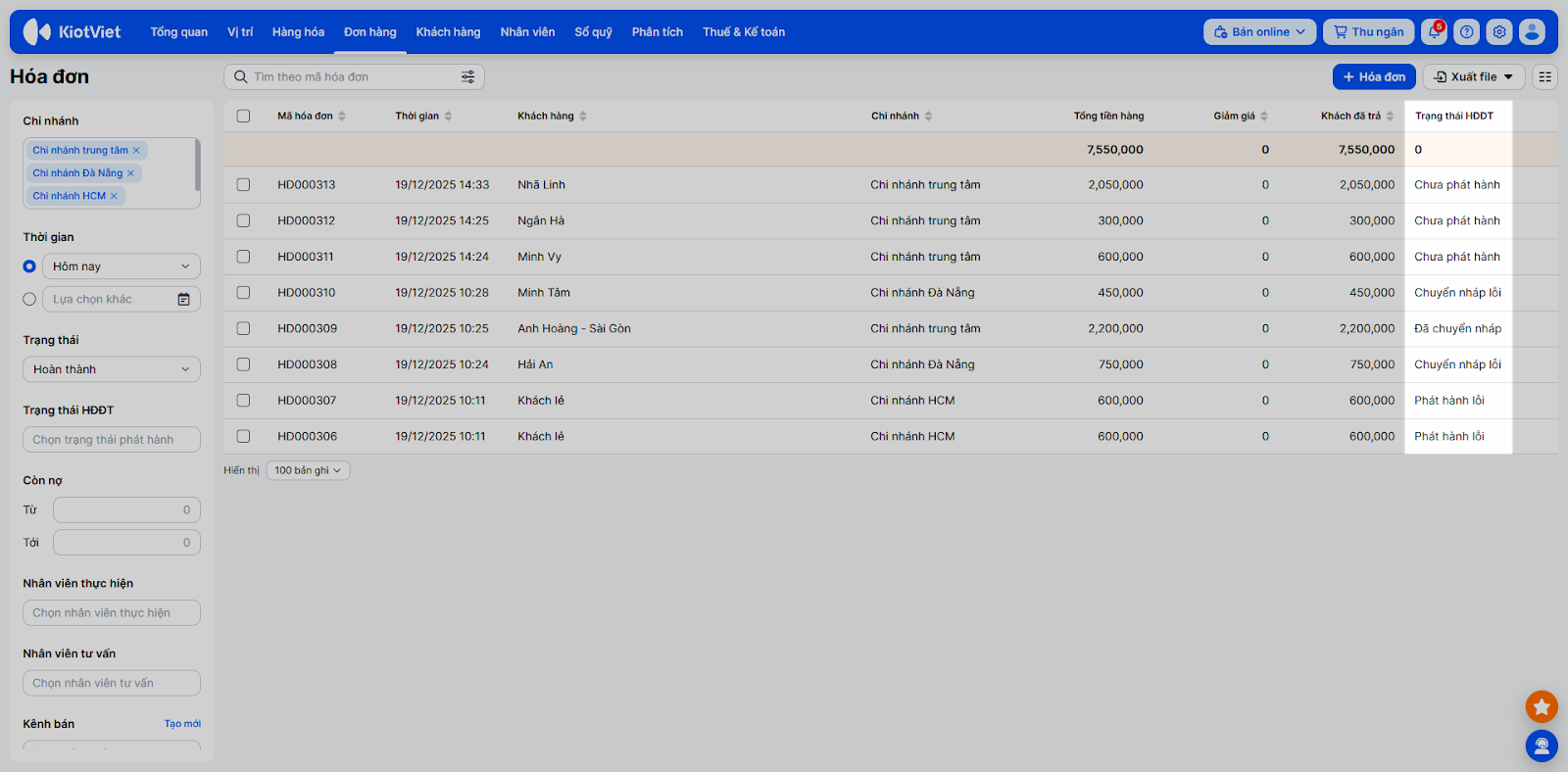Screen dimensions: 1568x772
Task: Select the Hôm nay time radio button
Action: (x=29, y=266)
